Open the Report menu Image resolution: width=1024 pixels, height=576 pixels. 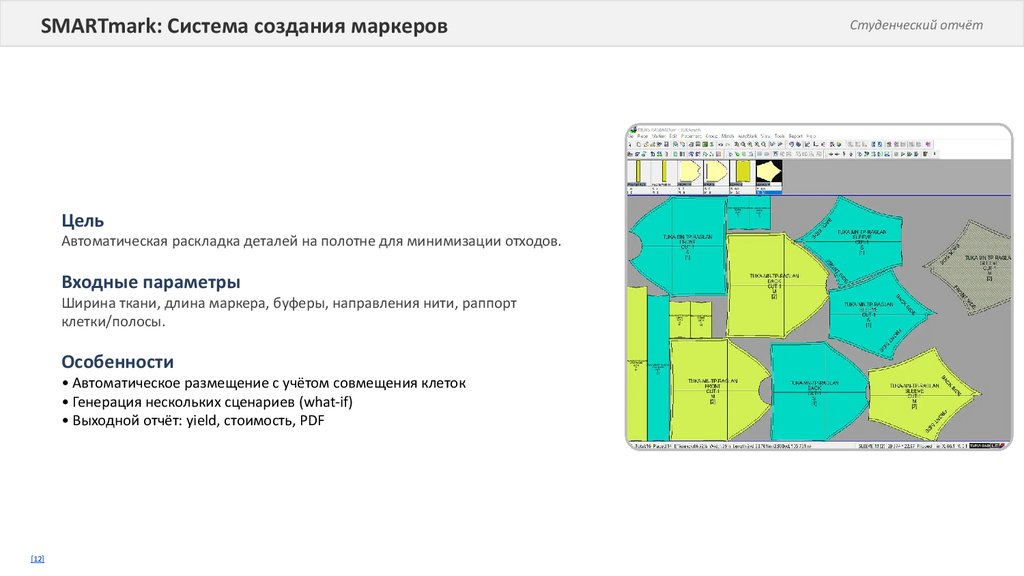[795, 136]
